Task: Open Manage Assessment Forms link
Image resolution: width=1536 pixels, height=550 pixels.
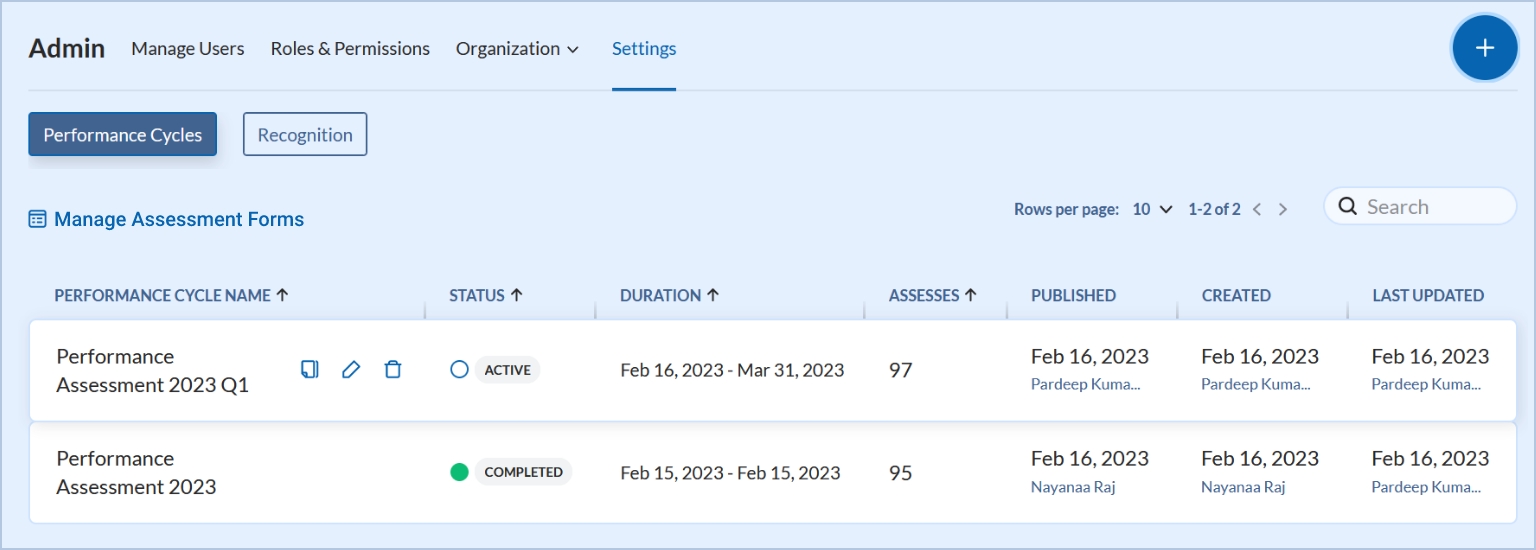Action: [x=178, y=219]
